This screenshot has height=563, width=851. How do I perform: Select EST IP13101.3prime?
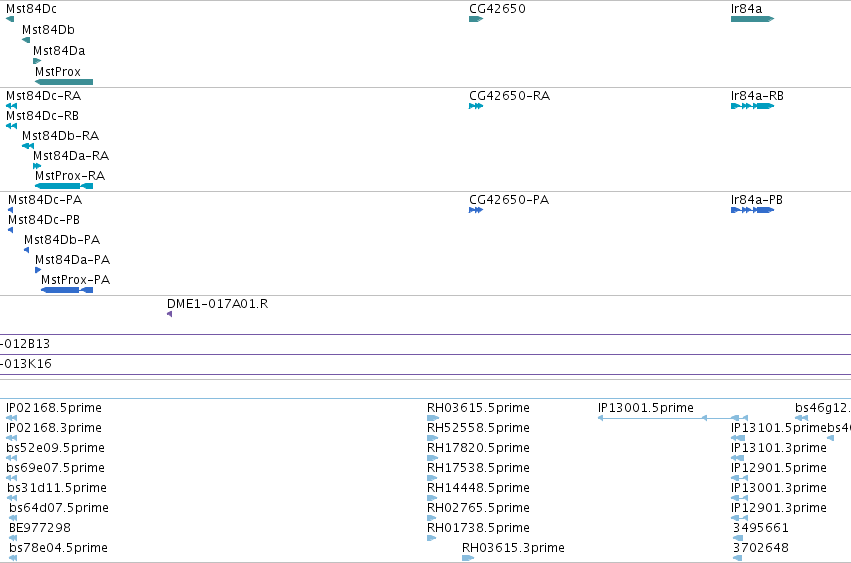pyautogui.click(x=779, y=448)
